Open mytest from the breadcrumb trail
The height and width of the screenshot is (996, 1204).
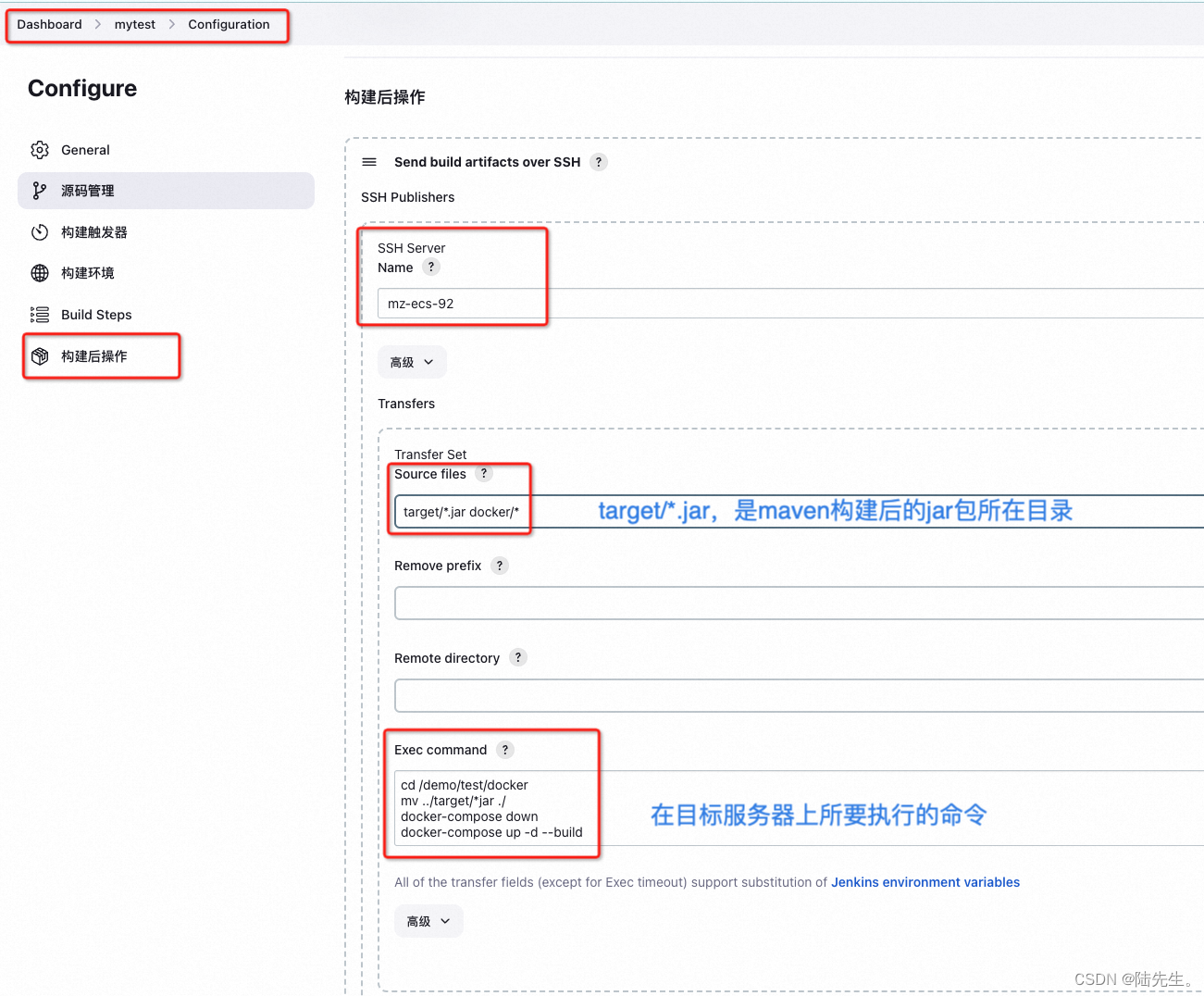click(134, 24)
